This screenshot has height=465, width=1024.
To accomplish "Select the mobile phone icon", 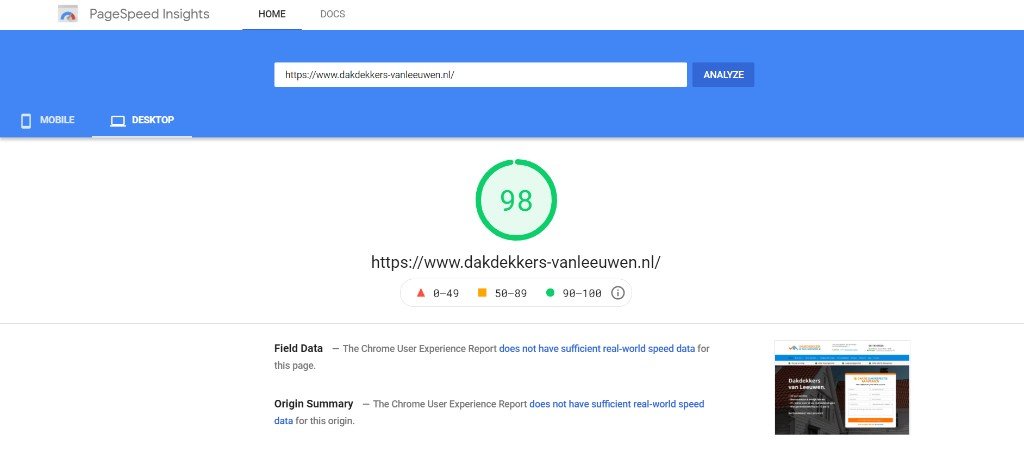I will tap(26, 120).
